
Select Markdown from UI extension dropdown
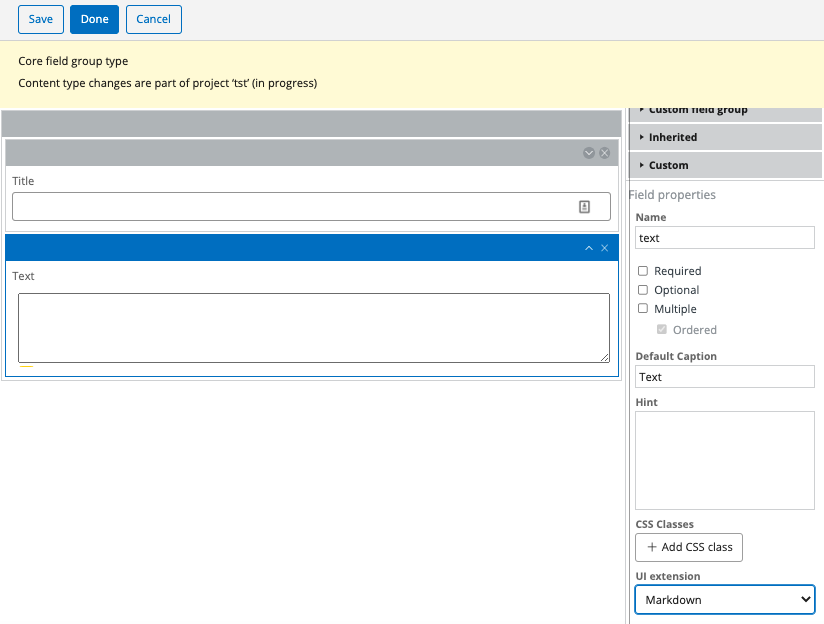(724, 599)
